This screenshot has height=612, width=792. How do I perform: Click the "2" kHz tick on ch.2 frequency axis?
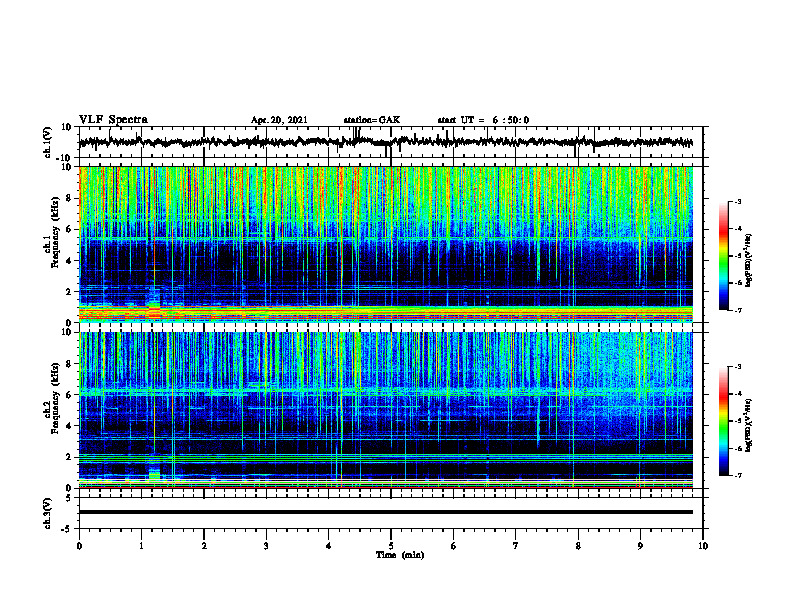click(70, 457)
